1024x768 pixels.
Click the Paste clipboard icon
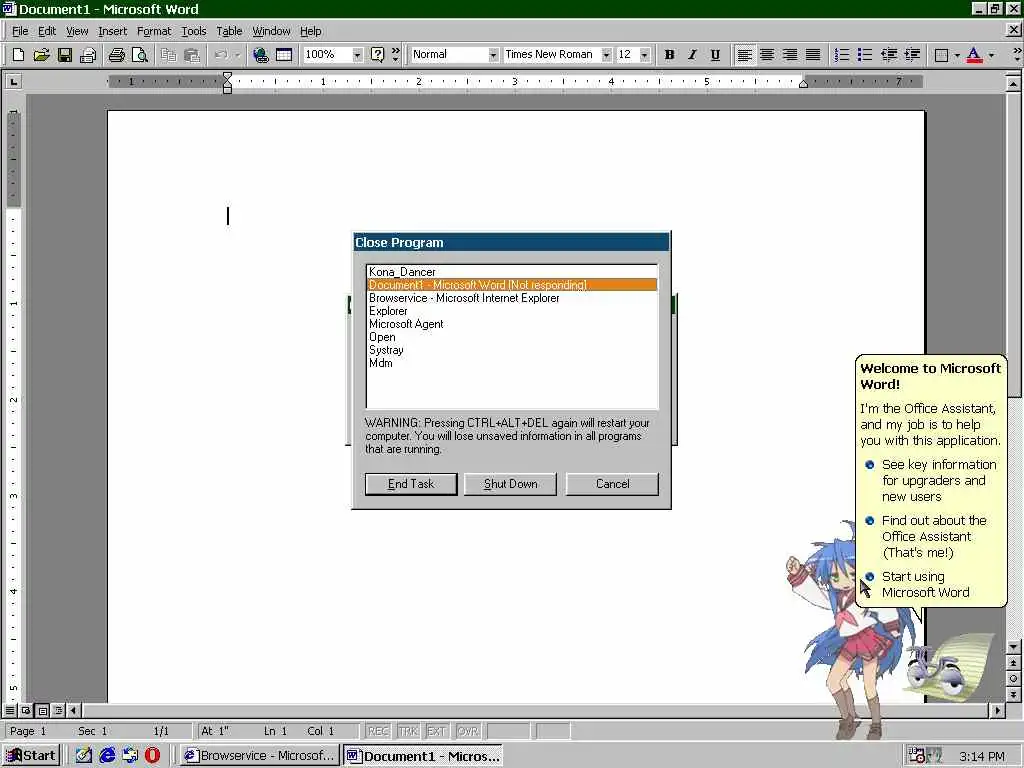(x=191, y=55)
